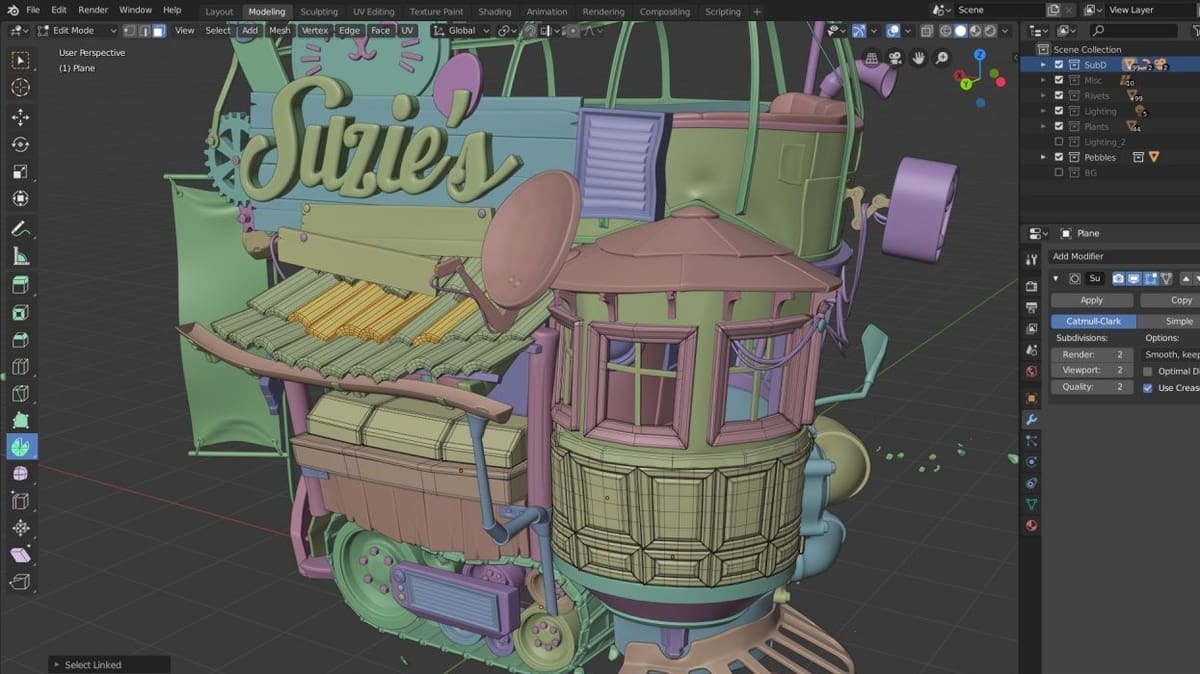Select the Shrink/Fatten tool
Screen dimensions: 1200x674
[20, 528]
